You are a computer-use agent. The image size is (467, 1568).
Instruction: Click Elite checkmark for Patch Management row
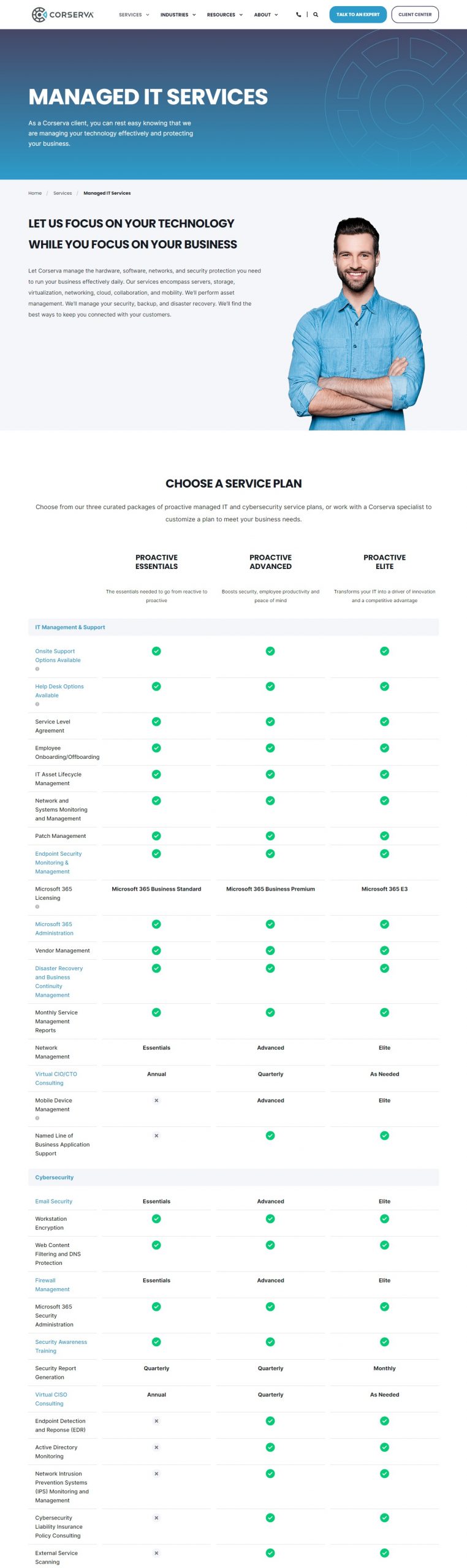tap(384, 836)
